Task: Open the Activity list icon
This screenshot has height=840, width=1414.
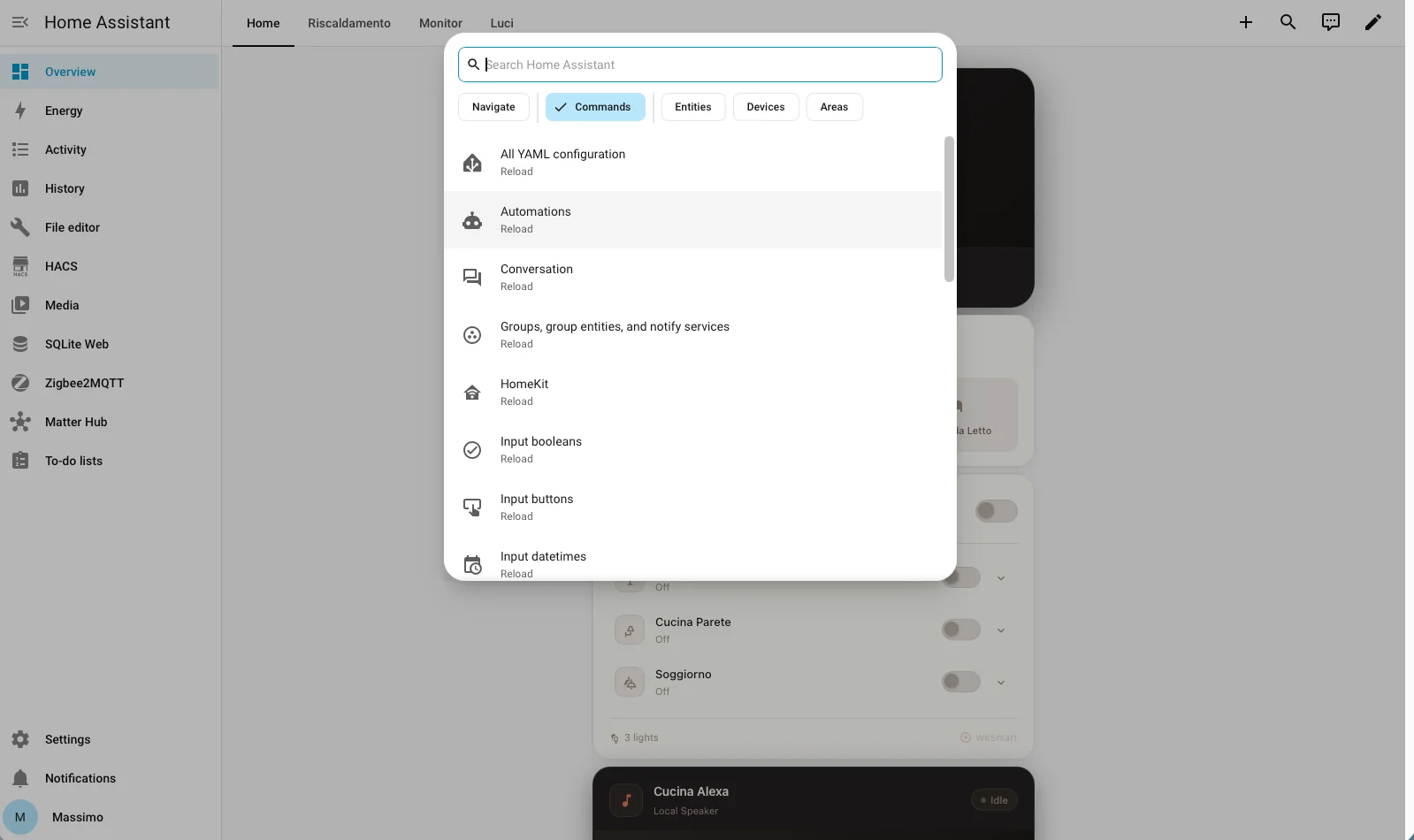Action: coord(20,149)
